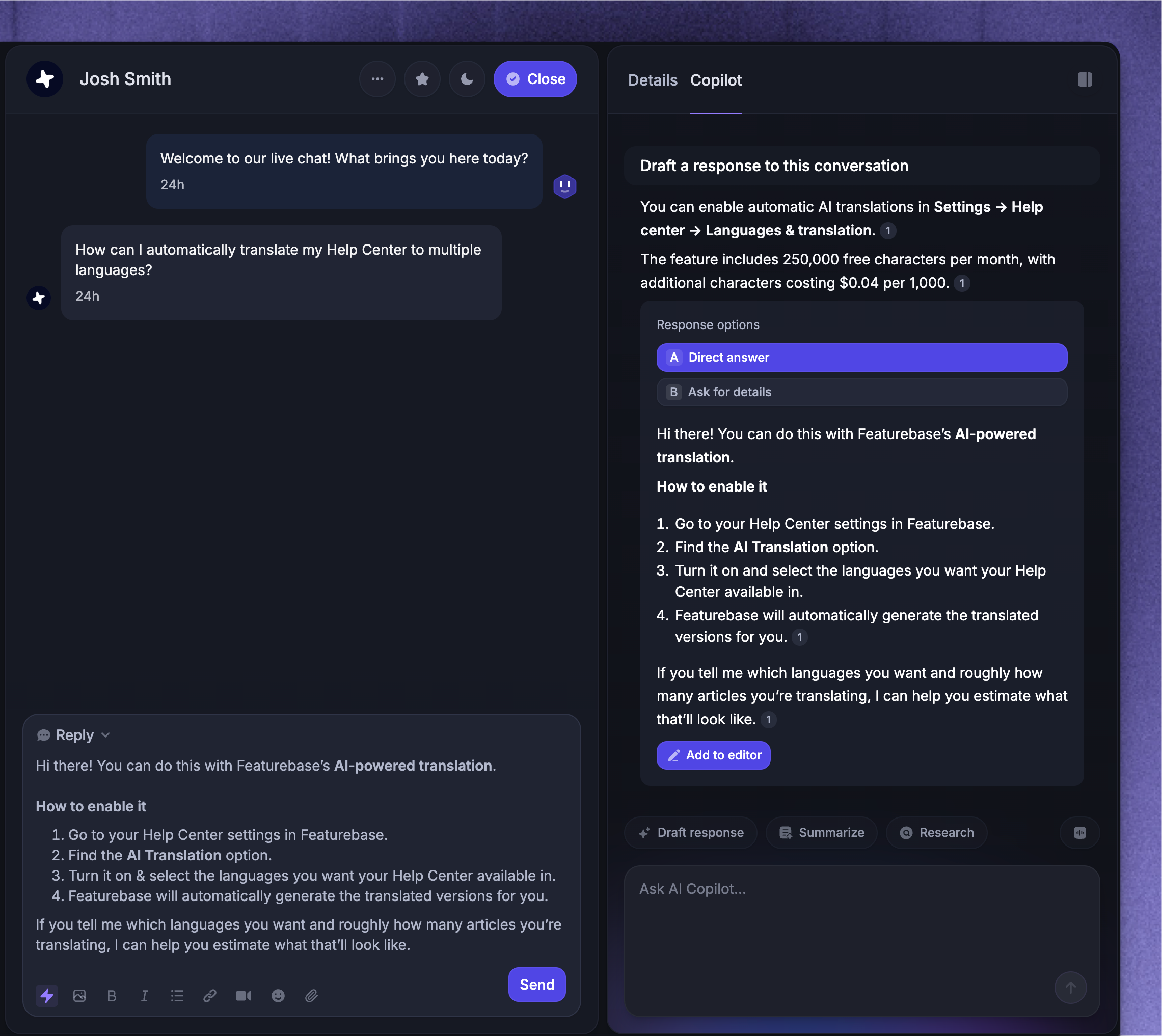Click the voice input waveform icon

tap(1079, 833)
